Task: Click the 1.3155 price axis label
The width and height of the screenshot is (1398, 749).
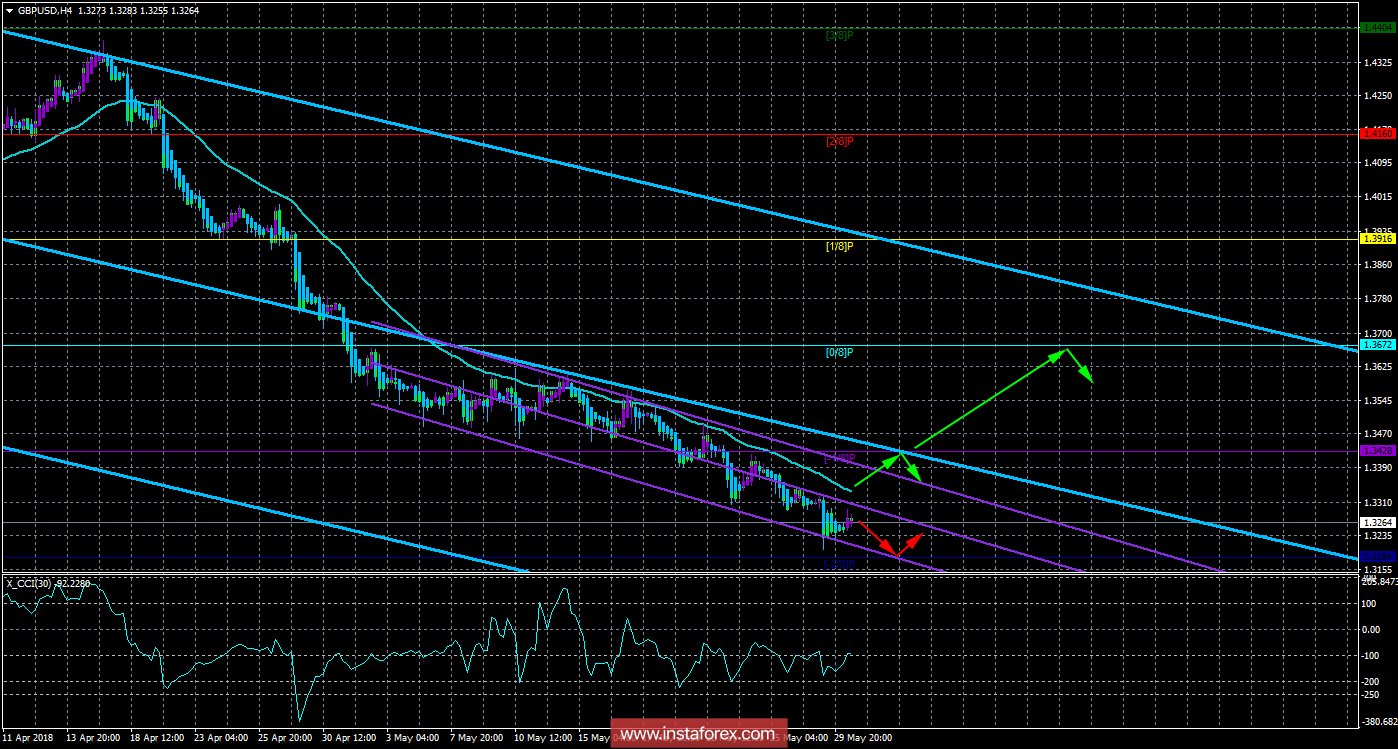Action: (x=1377, y=570)
